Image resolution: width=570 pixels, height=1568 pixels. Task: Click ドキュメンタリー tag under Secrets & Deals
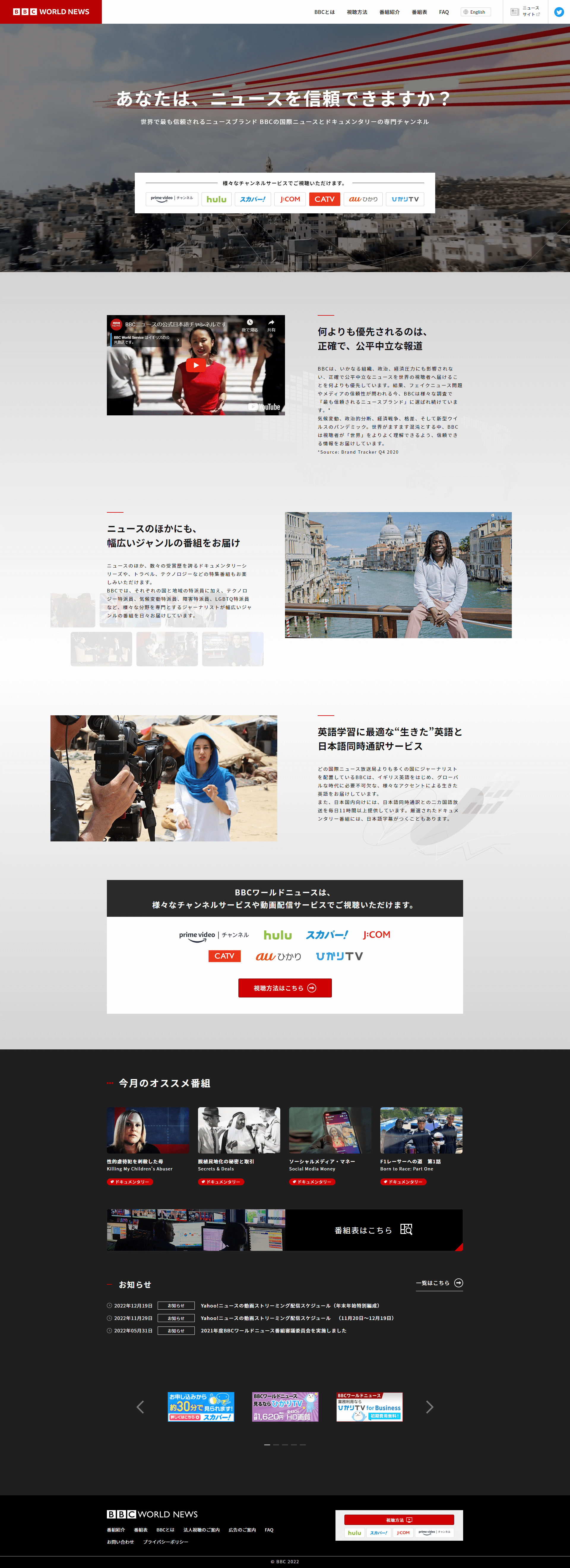tap(221, 1182)
